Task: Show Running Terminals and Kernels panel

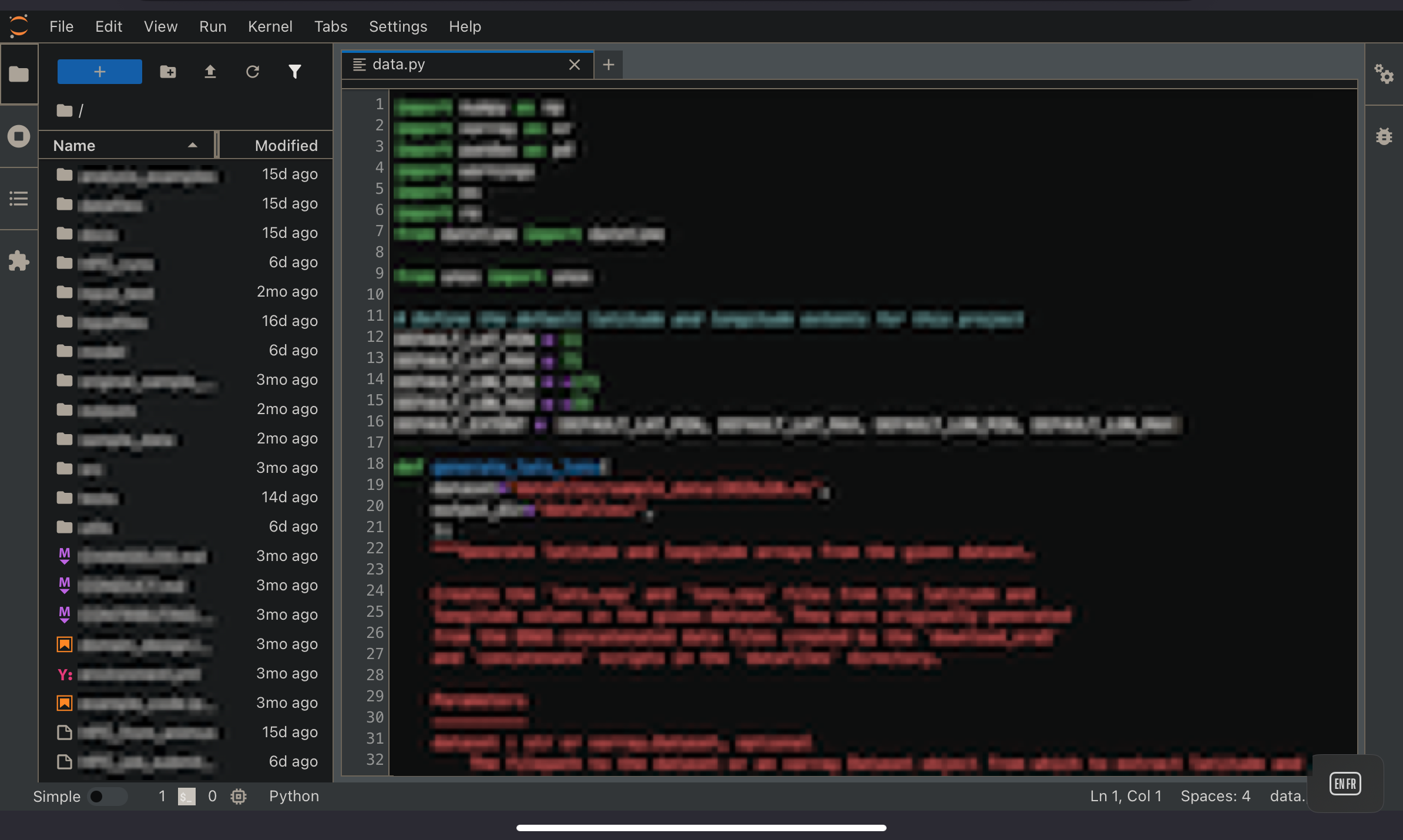Action: pos(19,136)
